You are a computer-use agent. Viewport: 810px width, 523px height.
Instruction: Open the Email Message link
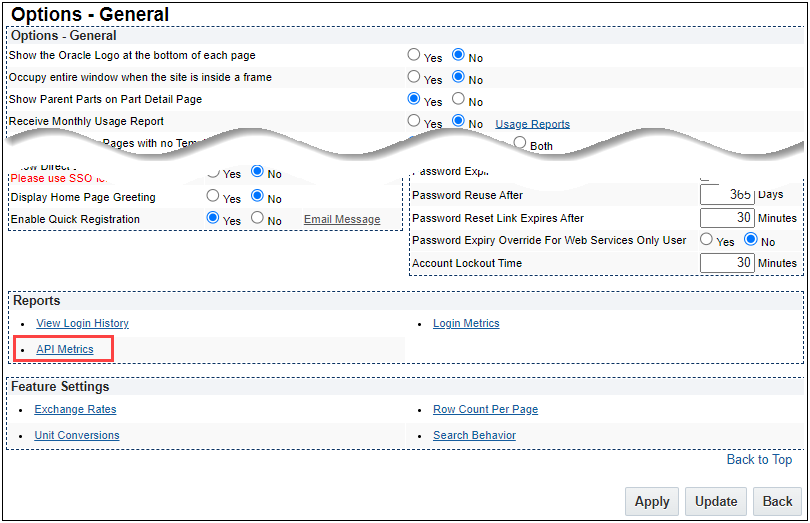342,219
